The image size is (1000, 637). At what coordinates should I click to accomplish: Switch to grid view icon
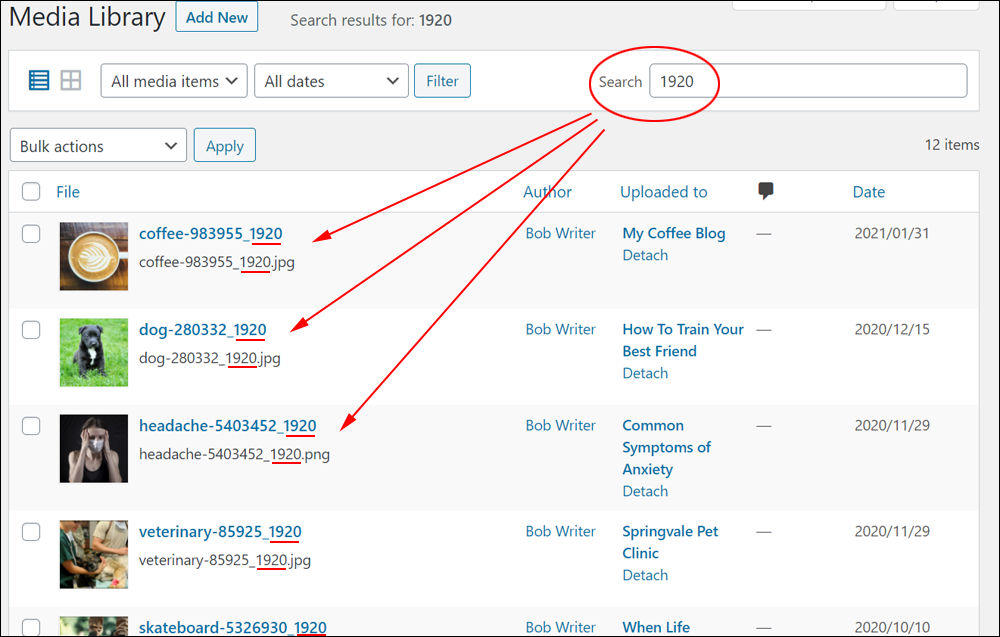click(x=71, y=81)
